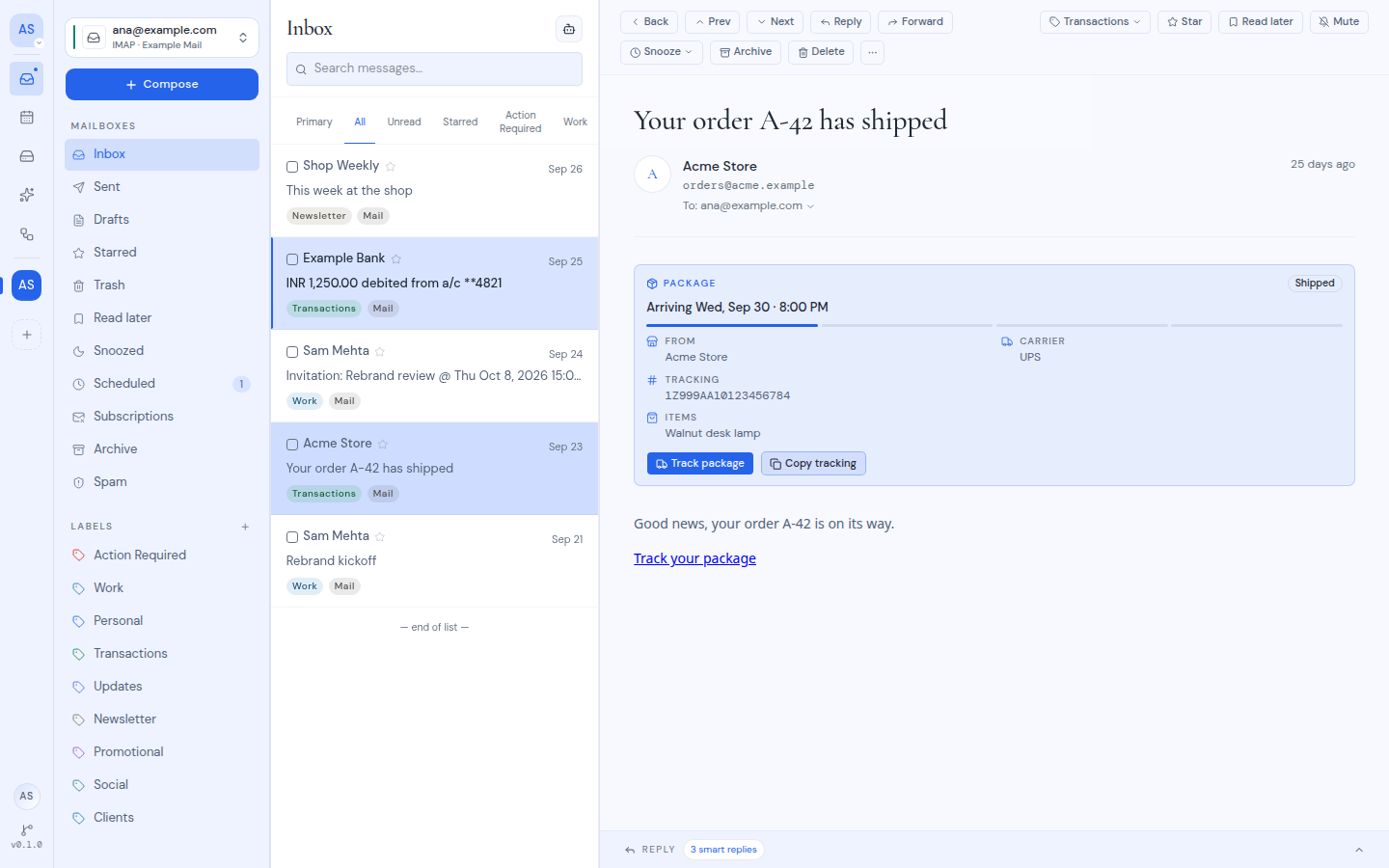This screenshot has width=1389, height=868.
Task: Click the robot icon beside the Inbox title
Action: (569, 29)
